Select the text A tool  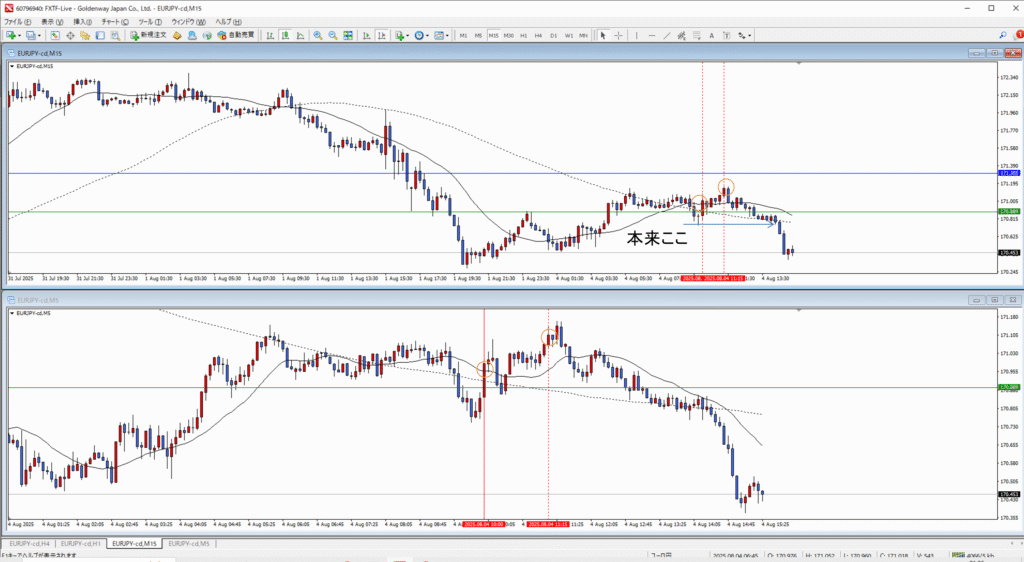point(711,35)
